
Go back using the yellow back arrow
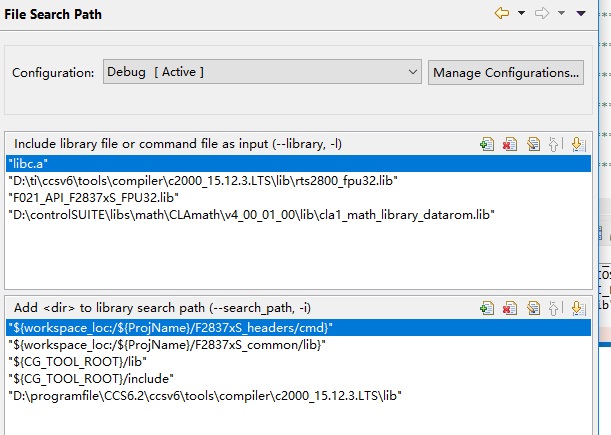click(502, 14)
